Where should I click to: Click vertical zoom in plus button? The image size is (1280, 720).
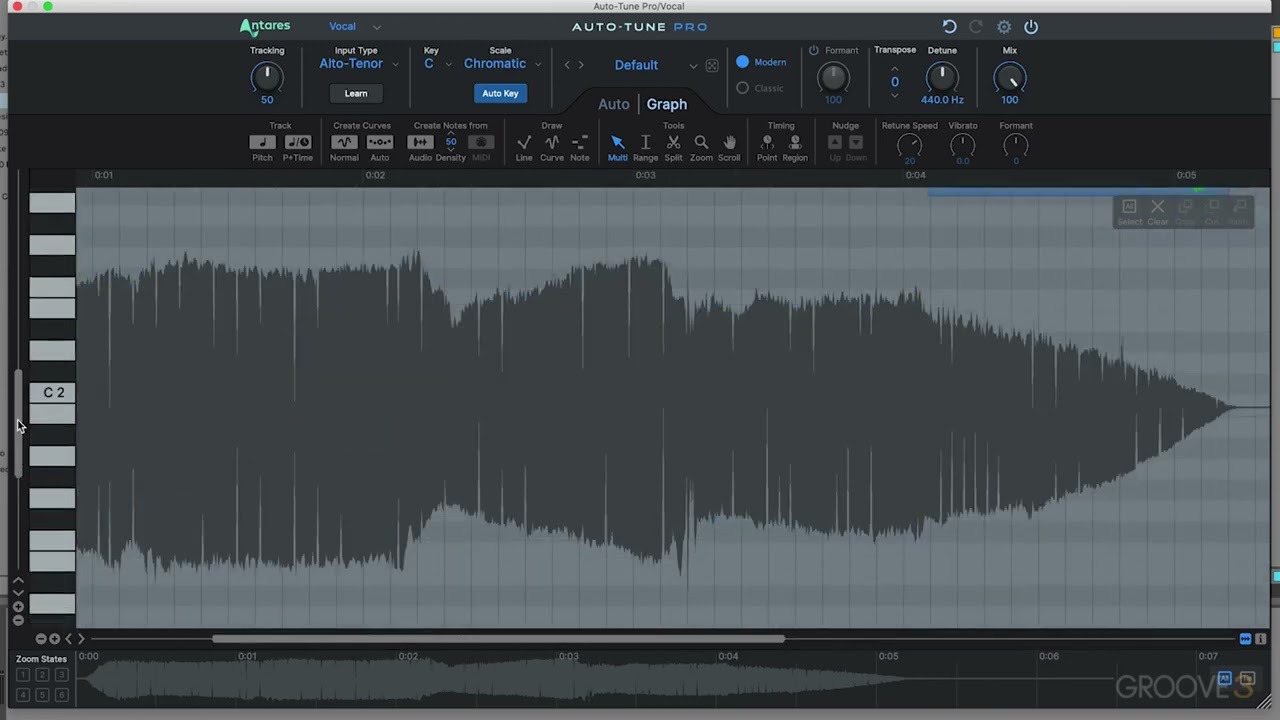tap(18, 607)
